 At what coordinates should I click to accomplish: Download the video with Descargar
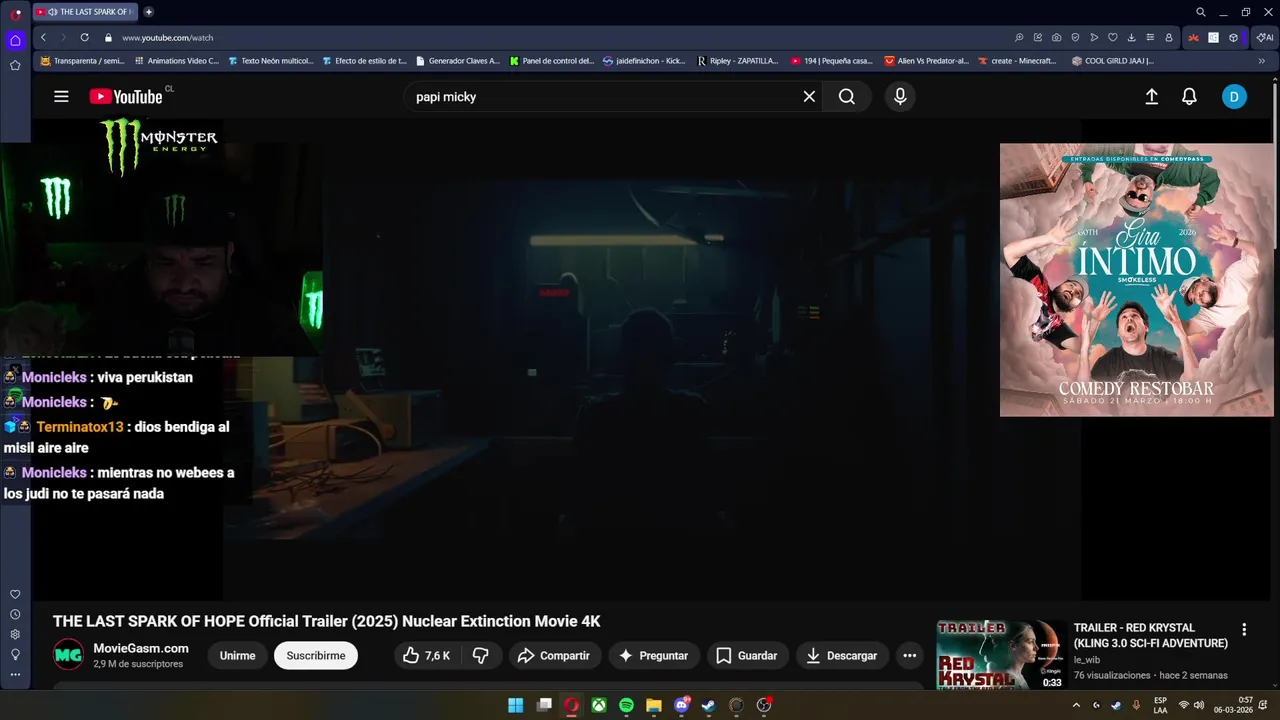pos(842,656)
